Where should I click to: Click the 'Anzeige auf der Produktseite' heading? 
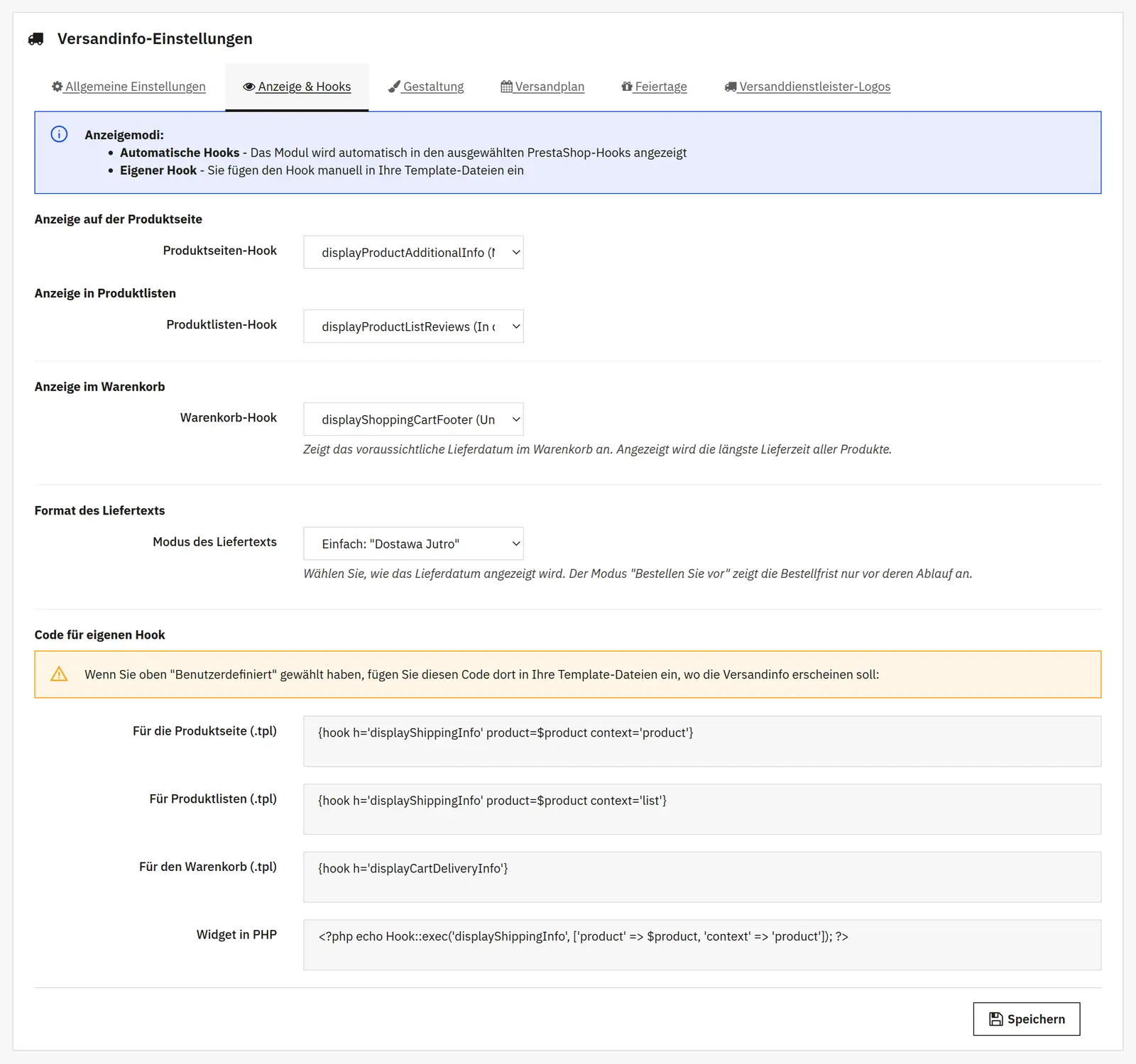[x=119, y=219]
